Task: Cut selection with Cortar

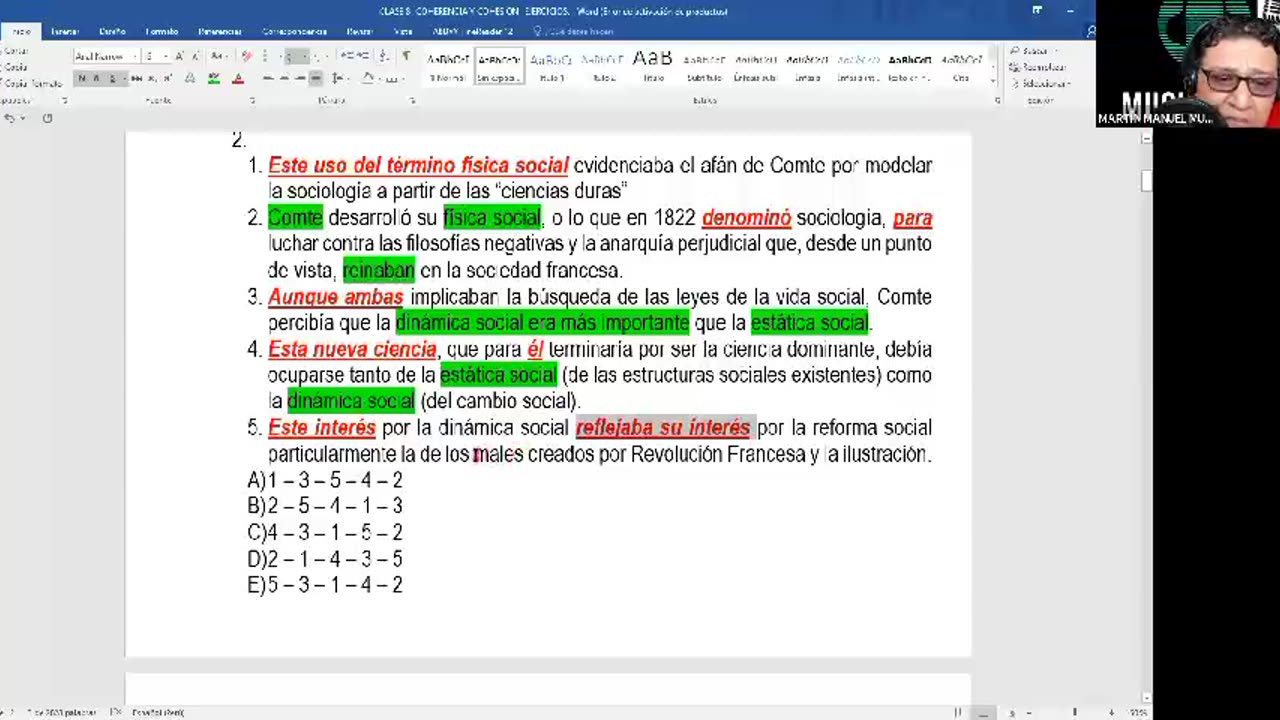Action: 16,51
